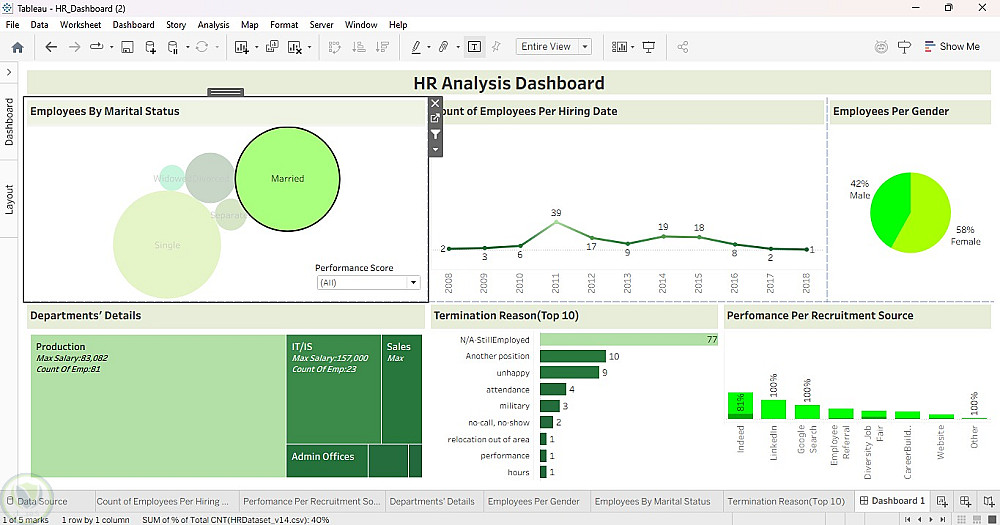Click the Share workbook icon
The width and height of the screenshot is (1000, 525).
(x=683, y=47)
